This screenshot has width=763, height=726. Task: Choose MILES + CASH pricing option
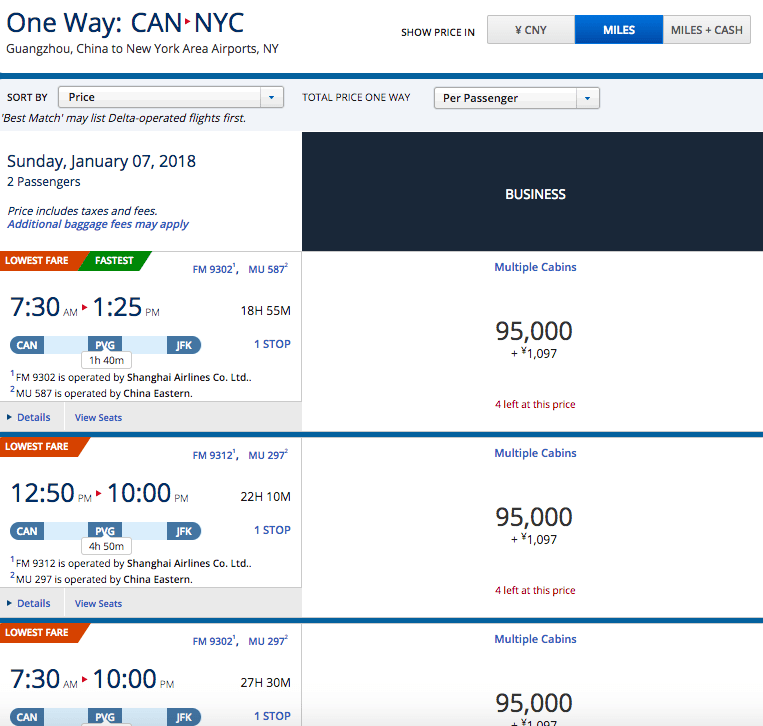[707, 30]
